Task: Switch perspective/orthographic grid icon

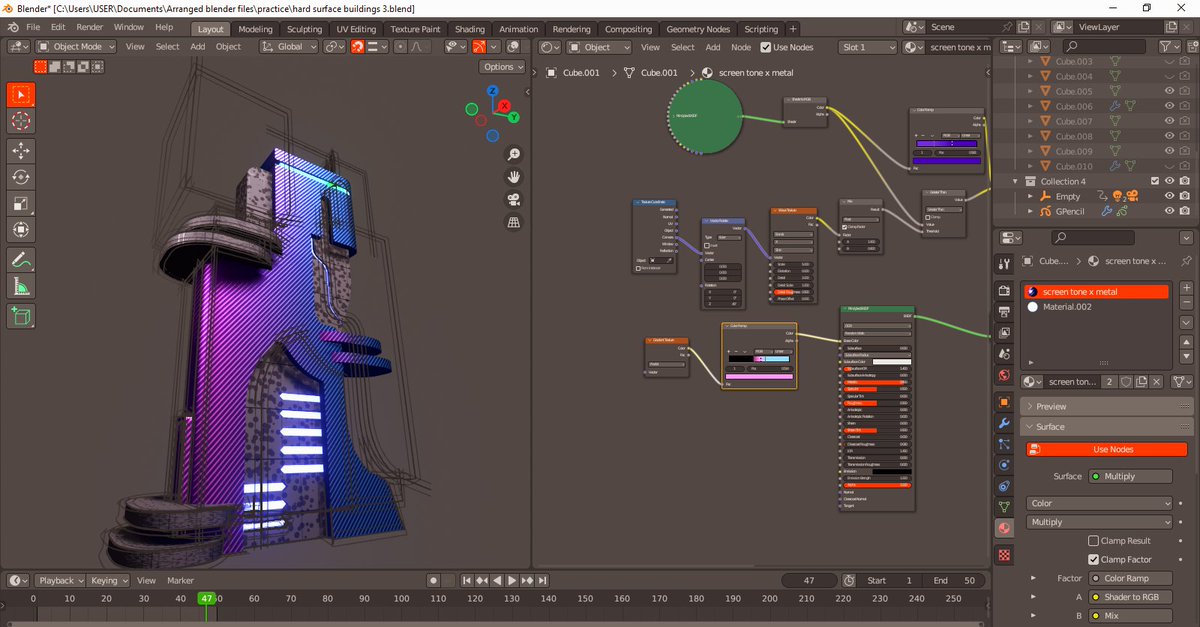Action: tap(513, 223)
